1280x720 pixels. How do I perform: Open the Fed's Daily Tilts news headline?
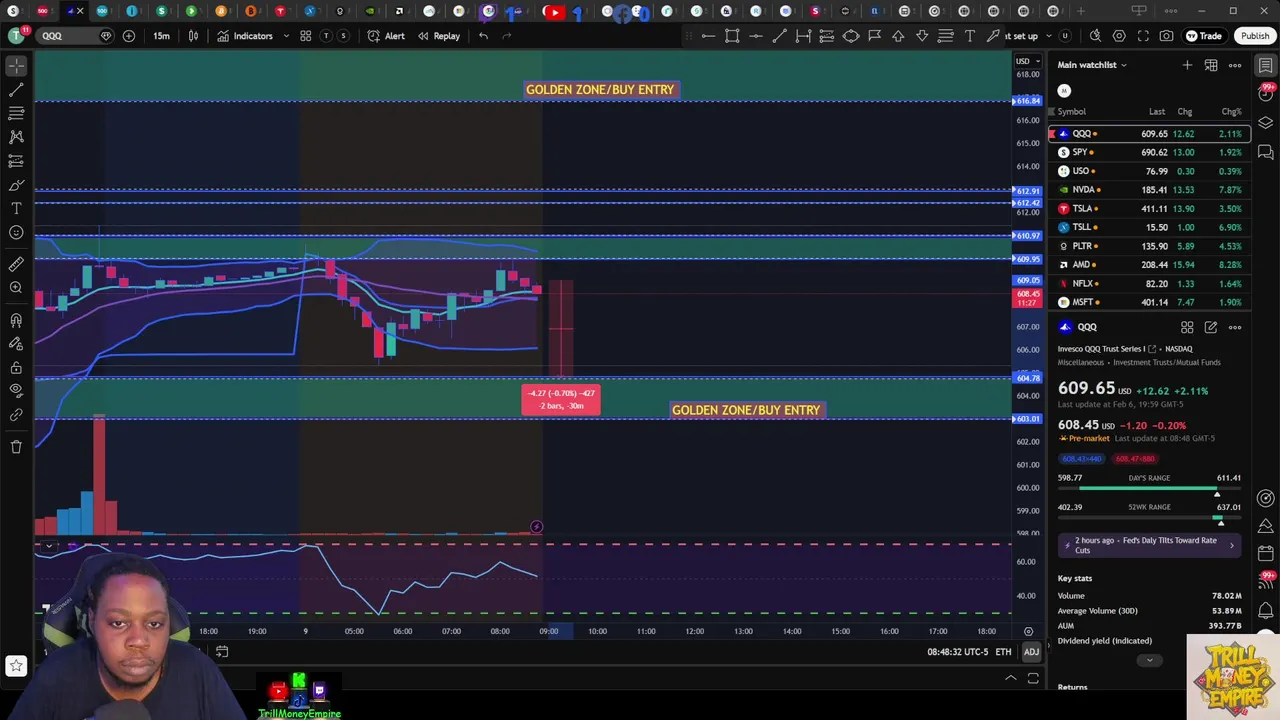1149,545
